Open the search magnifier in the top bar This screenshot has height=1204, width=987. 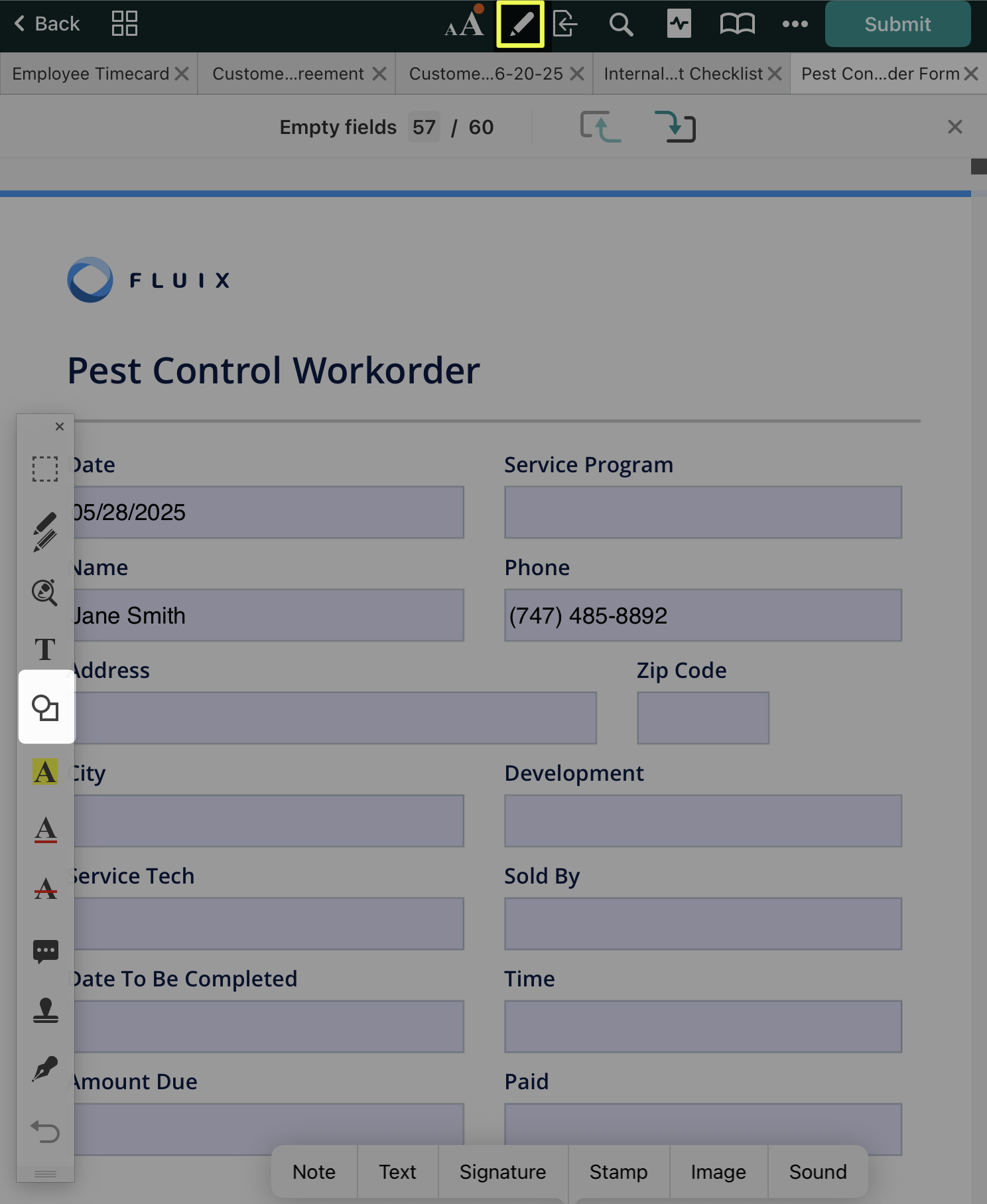[x=621, y=25]
